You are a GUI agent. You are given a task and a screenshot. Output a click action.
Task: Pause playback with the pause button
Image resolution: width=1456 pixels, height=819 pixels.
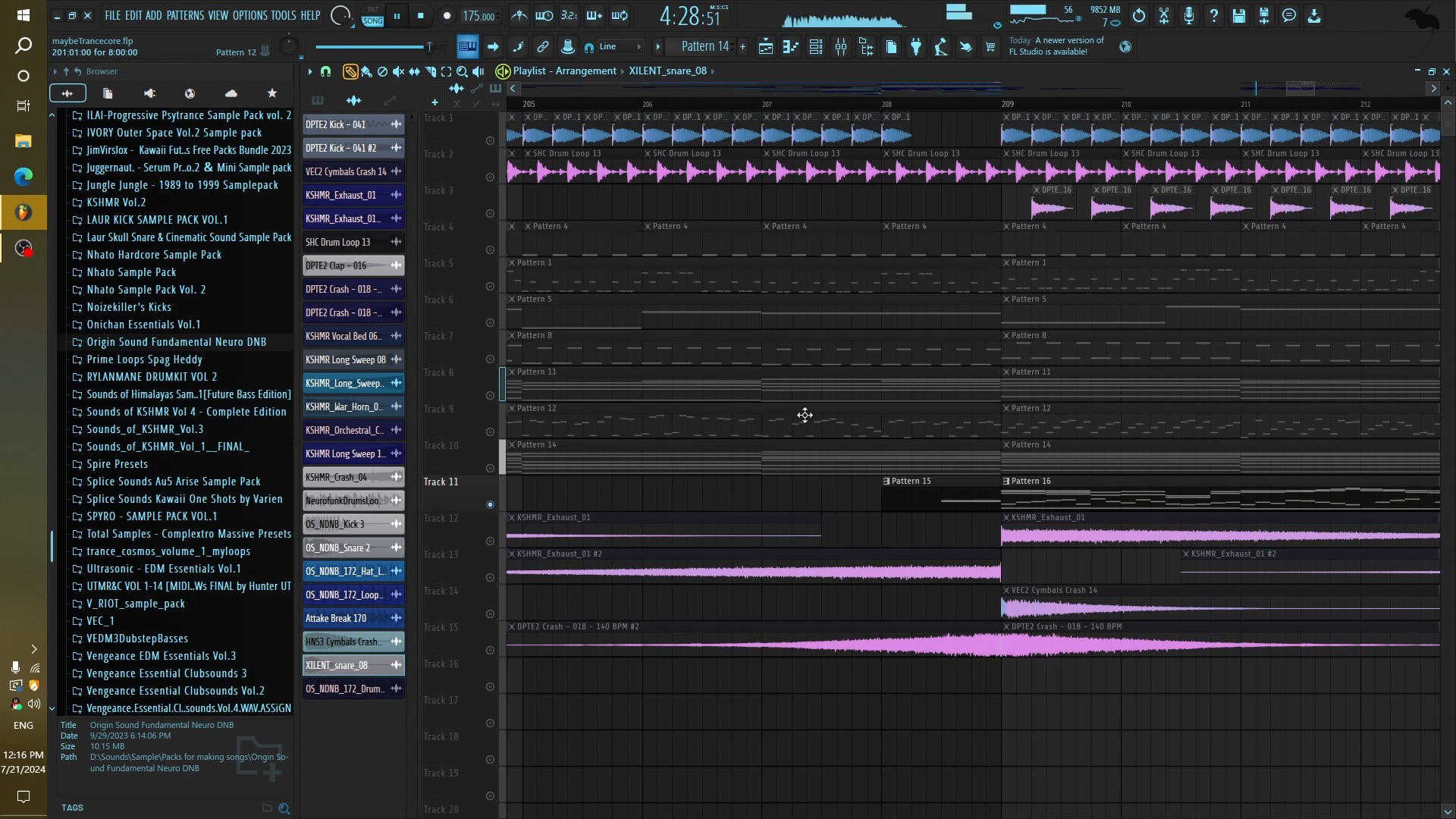click(397, 16)
